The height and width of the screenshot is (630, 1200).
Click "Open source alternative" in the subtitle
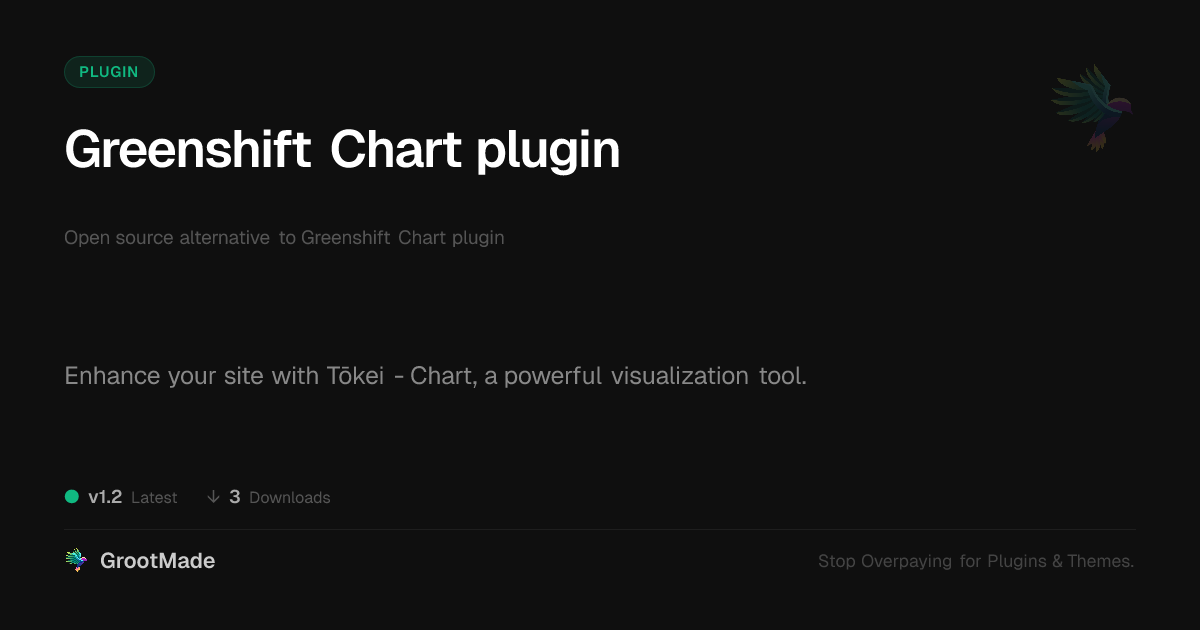point(167,238)
